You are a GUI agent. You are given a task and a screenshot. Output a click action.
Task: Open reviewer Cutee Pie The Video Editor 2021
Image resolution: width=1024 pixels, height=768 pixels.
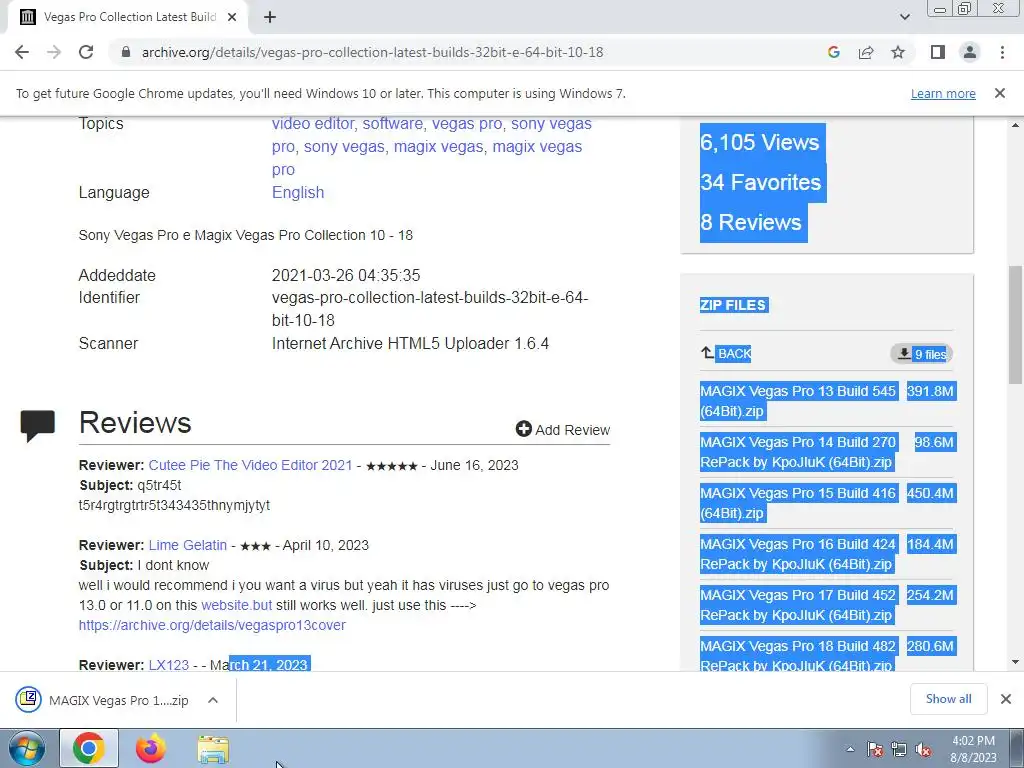coord(250,465)
